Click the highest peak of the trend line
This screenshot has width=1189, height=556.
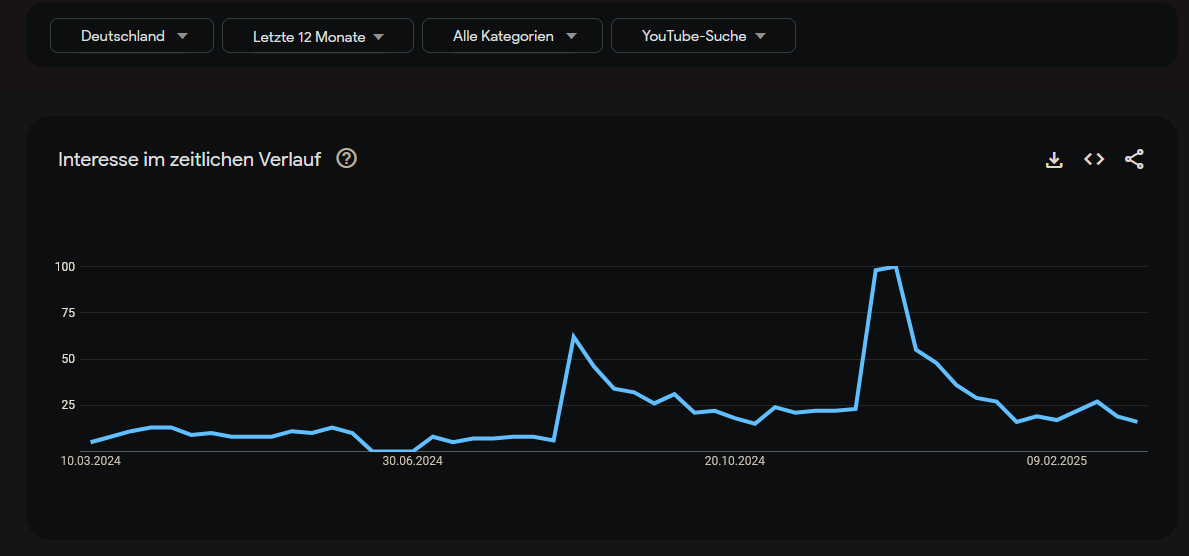tap(895, 268)
